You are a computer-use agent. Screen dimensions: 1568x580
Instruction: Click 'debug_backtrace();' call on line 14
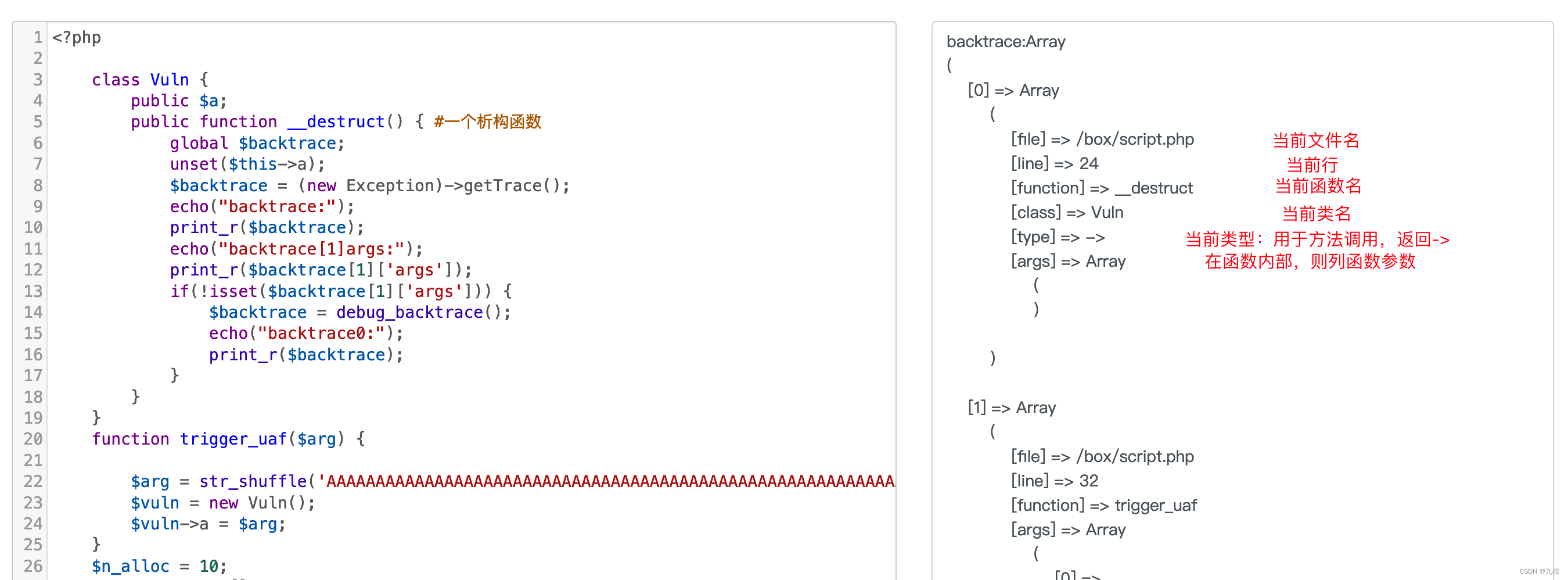tap(425, 313)
